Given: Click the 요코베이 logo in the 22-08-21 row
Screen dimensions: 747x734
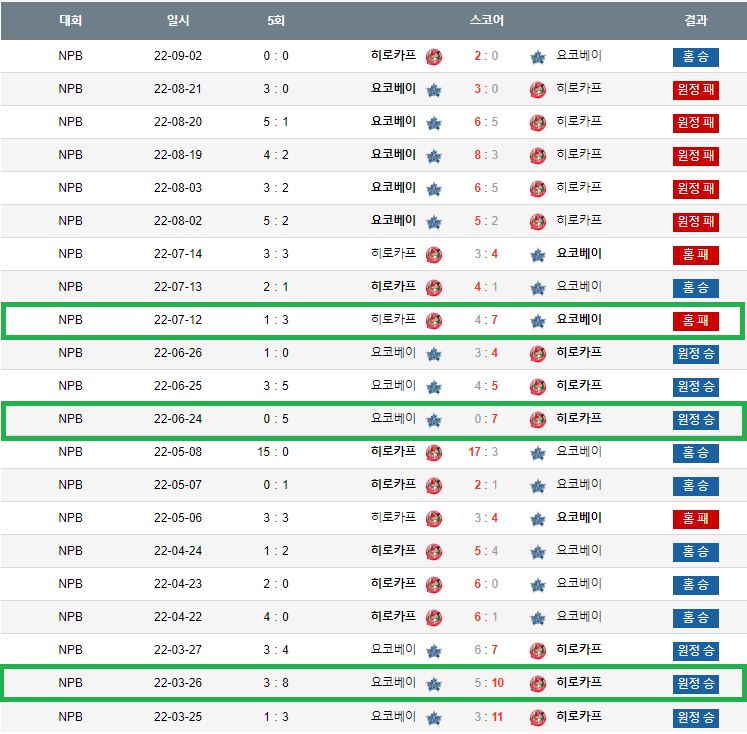Looking at the screenshot, I should [x=433, y=90].
